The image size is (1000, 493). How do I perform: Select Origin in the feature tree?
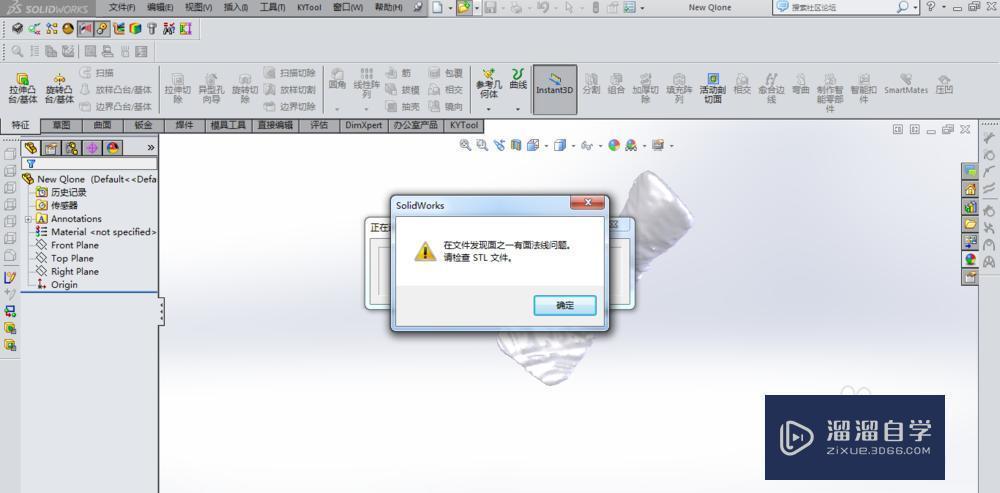57,284
